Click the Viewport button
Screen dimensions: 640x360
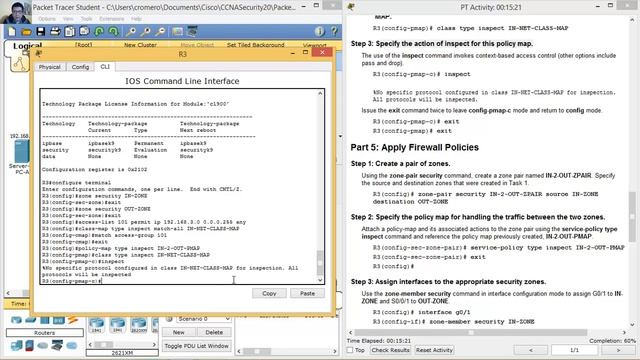point(315,45)
